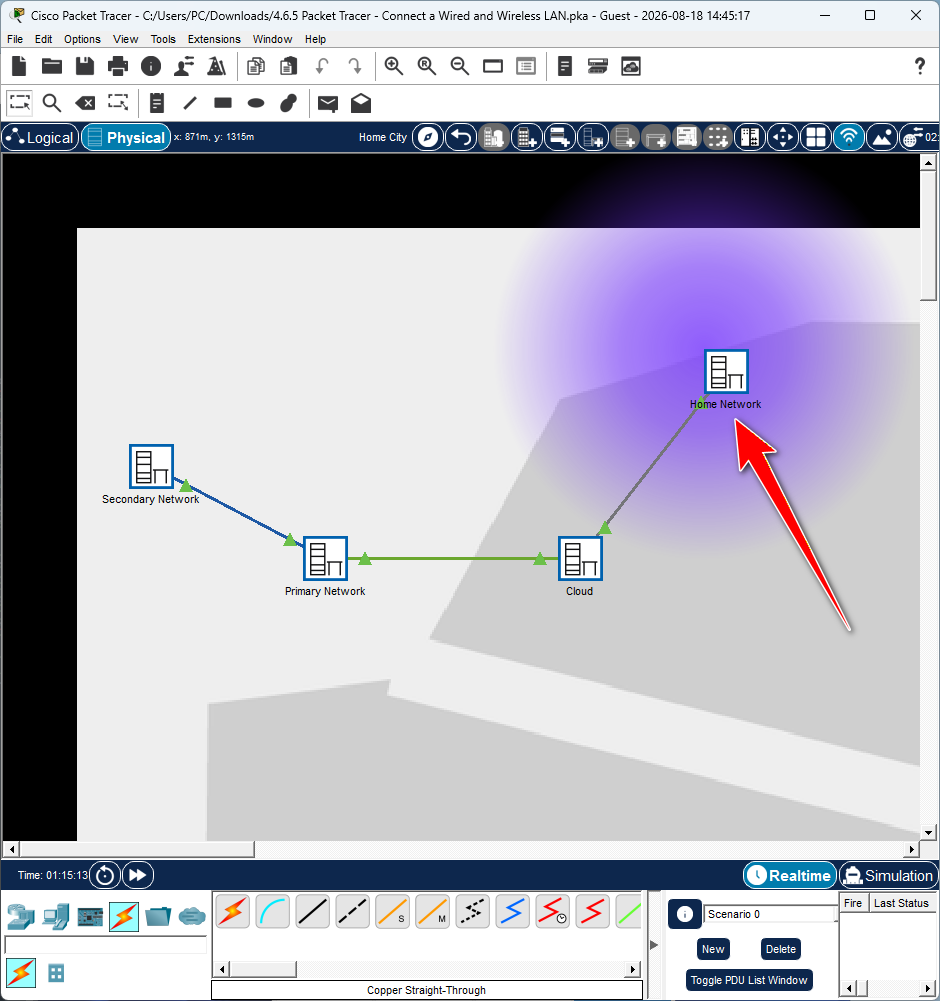Activate the Delete tool
The width and height of the screenshot is (940, 1001).
[x=85, y=103]
